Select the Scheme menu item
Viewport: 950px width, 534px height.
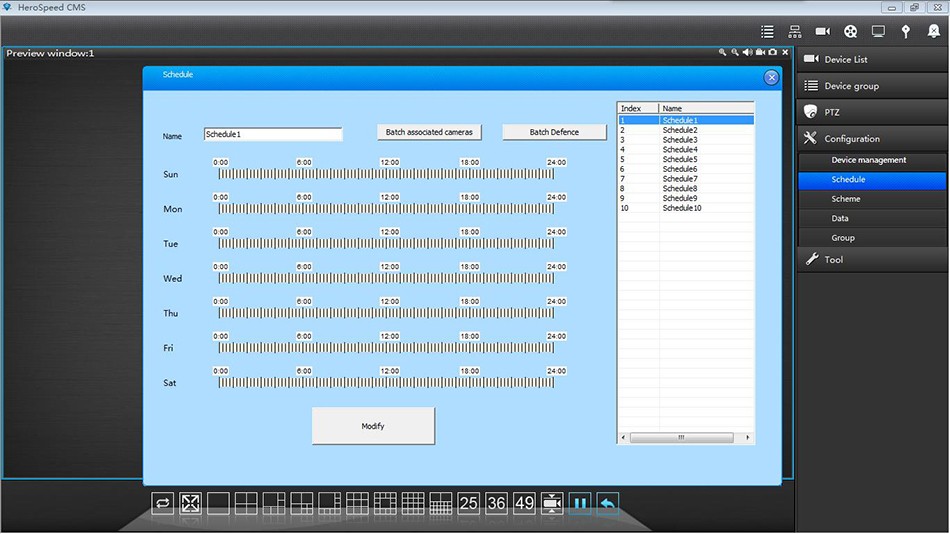tap(846, 199)
